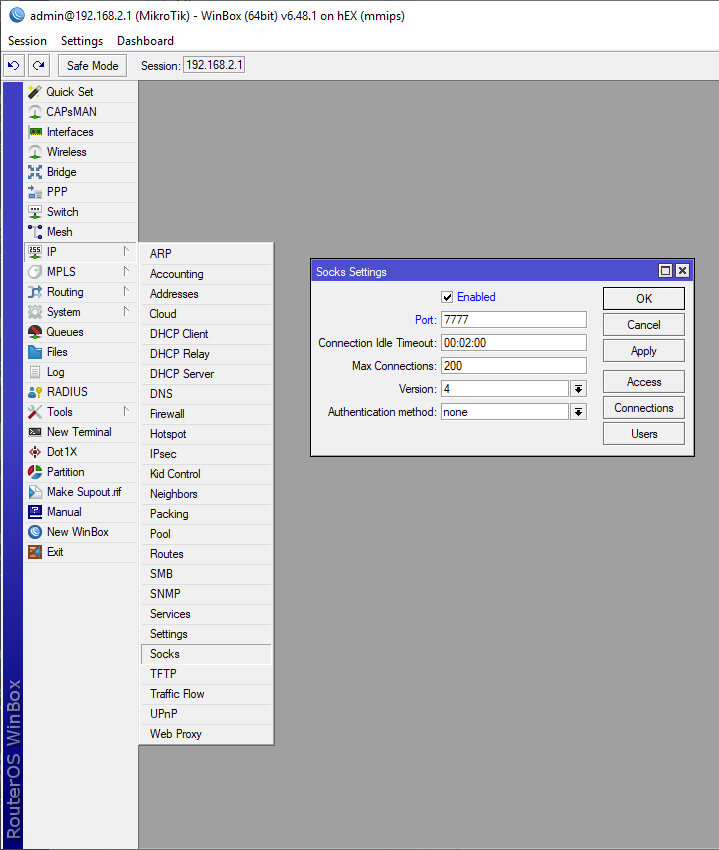Click the Exit door icon
719x850 pixels.
pyautogui.click(x=35, y=552)
